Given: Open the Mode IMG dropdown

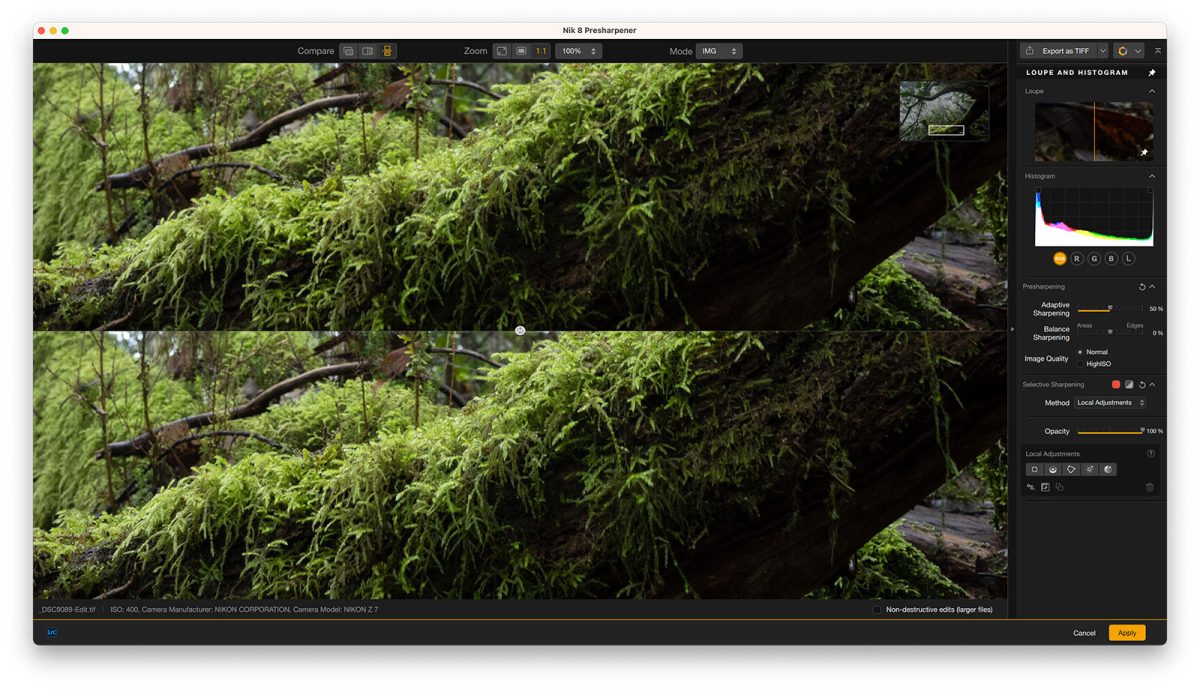Looking at the screenshot, I should (719, 51).
